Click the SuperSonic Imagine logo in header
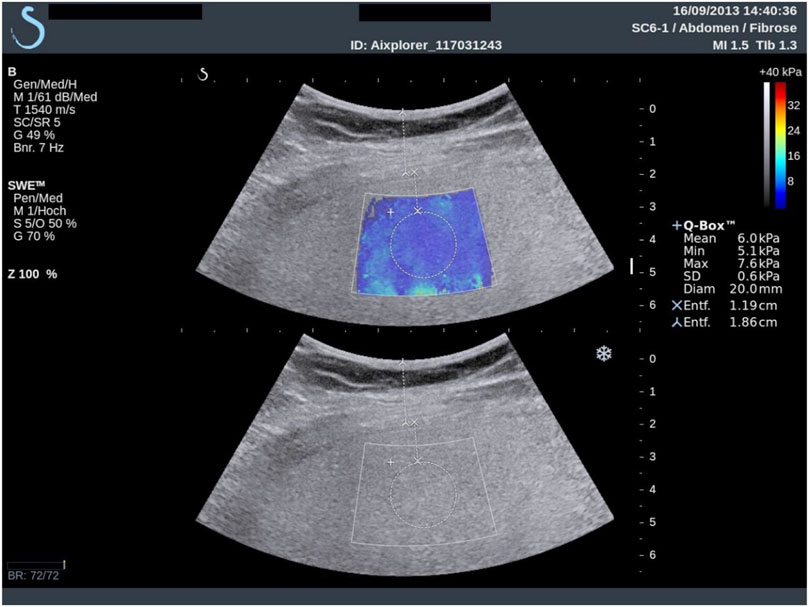Viewport: 809px width, 607px height. [x=28, y=27]
